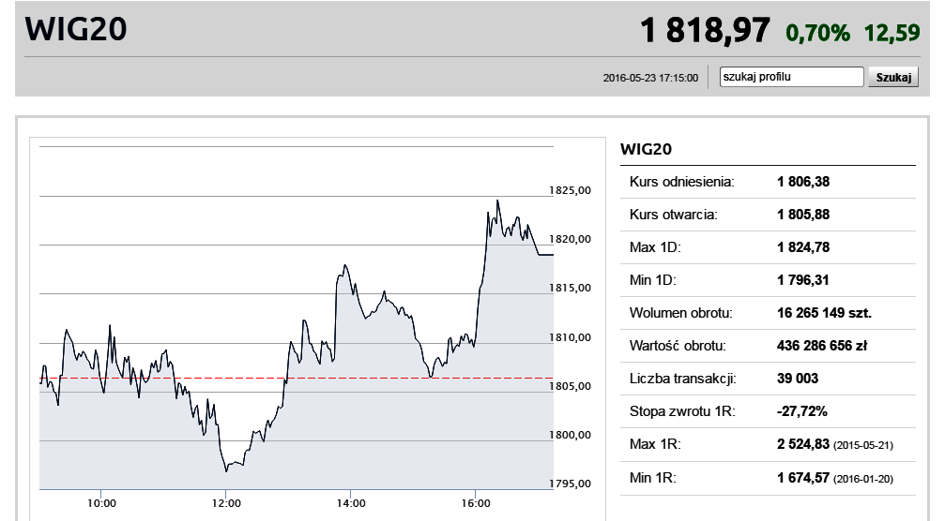Select the index value 1 818,97
The width and height of the screenshot is (945, 521).
(x=705, y=31)
